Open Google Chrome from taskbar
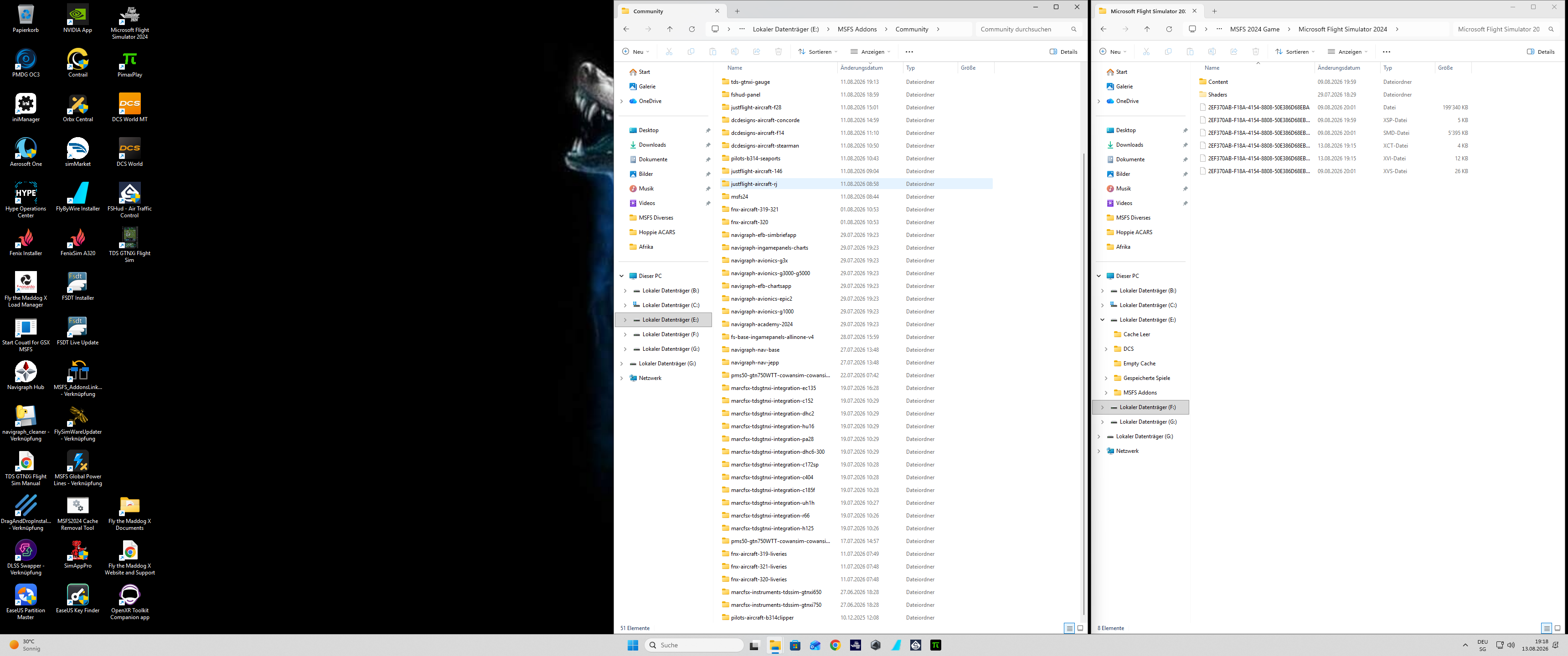The width and height of the screenshot is (1568, 656). point(835,645)
